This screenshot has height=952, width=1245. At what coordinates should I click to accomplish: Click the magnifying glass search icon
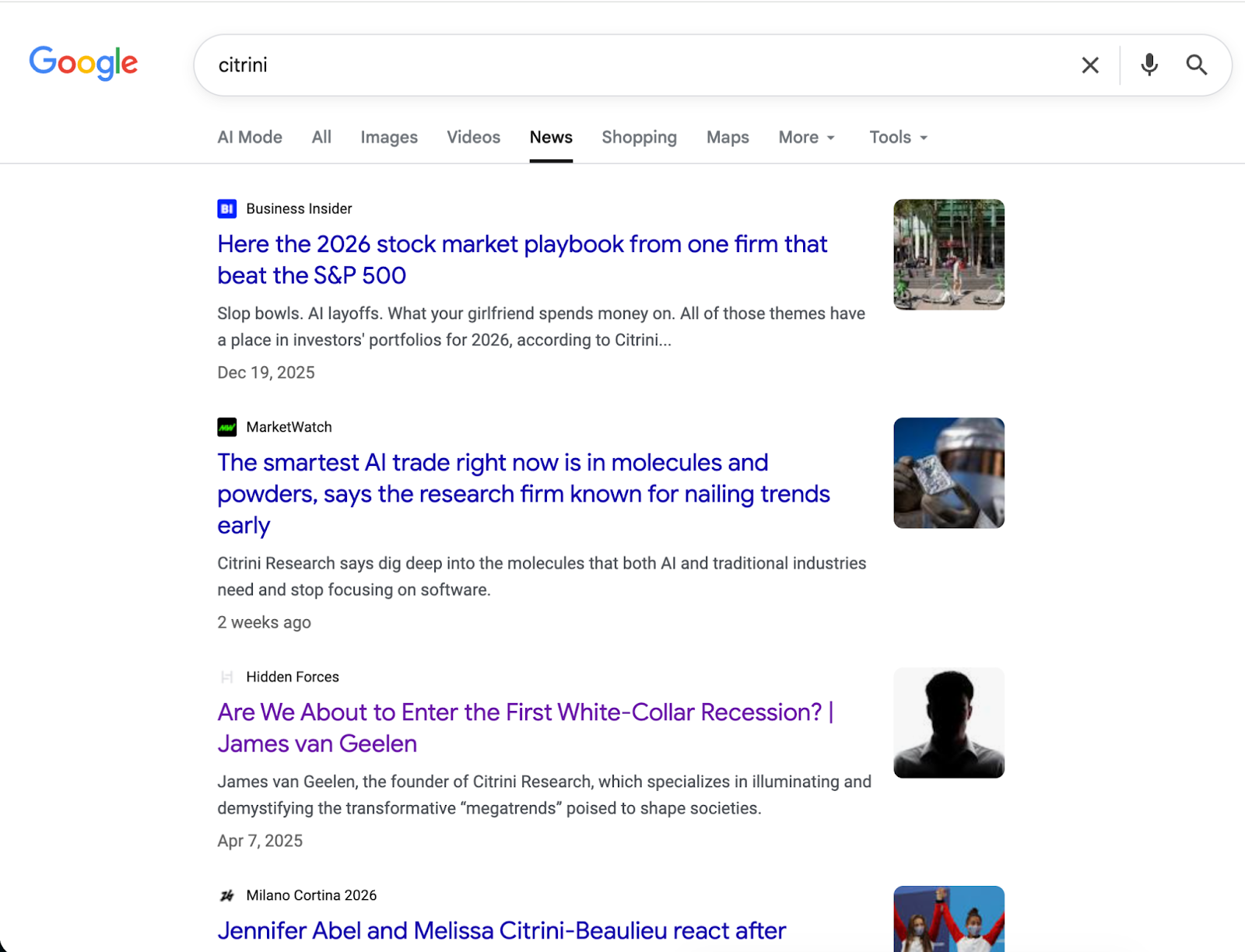(x=1197, y=65)
